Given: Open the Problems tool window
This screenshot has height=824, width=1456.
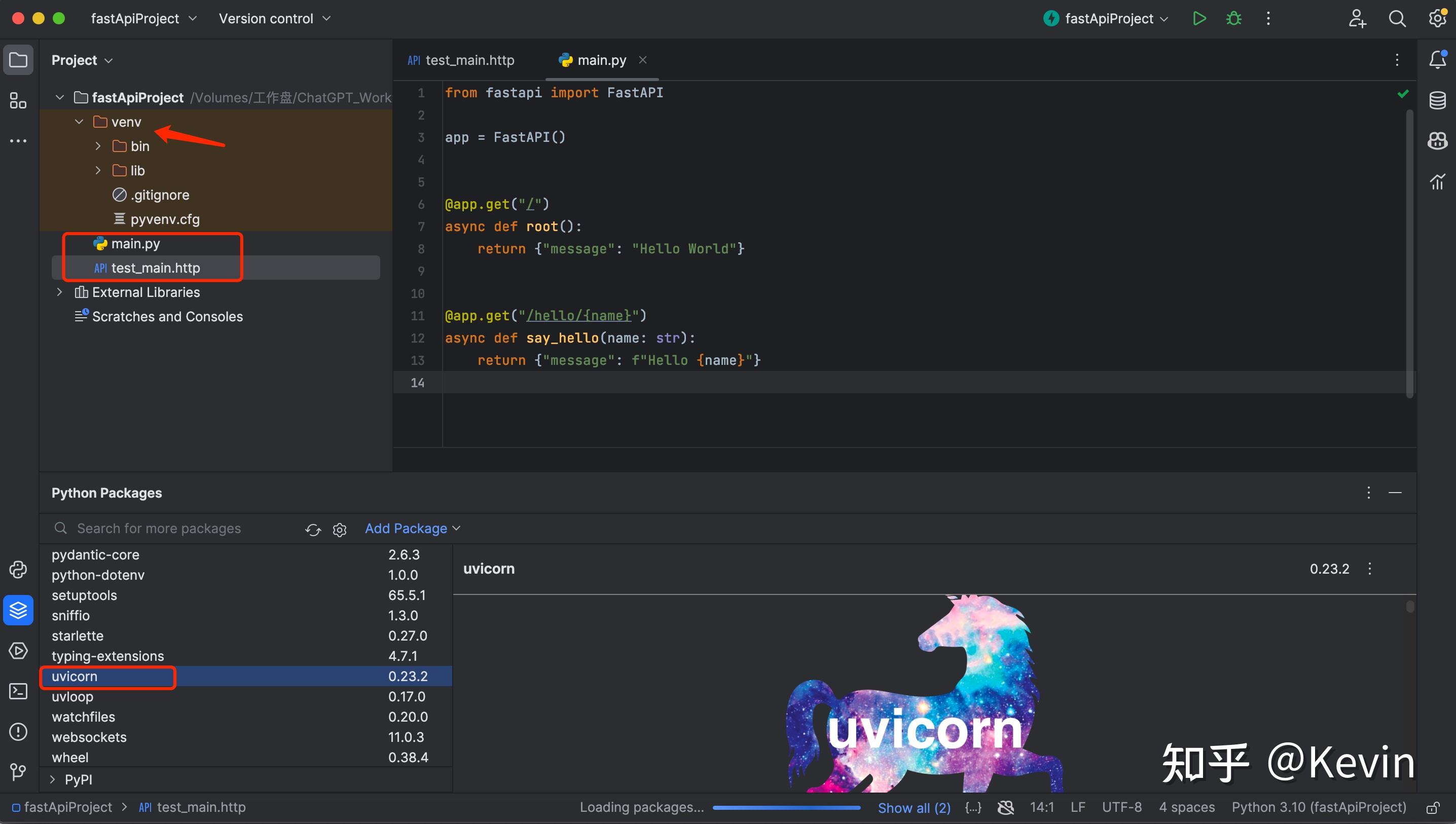Looking at the screenshot, I should 19,731.
